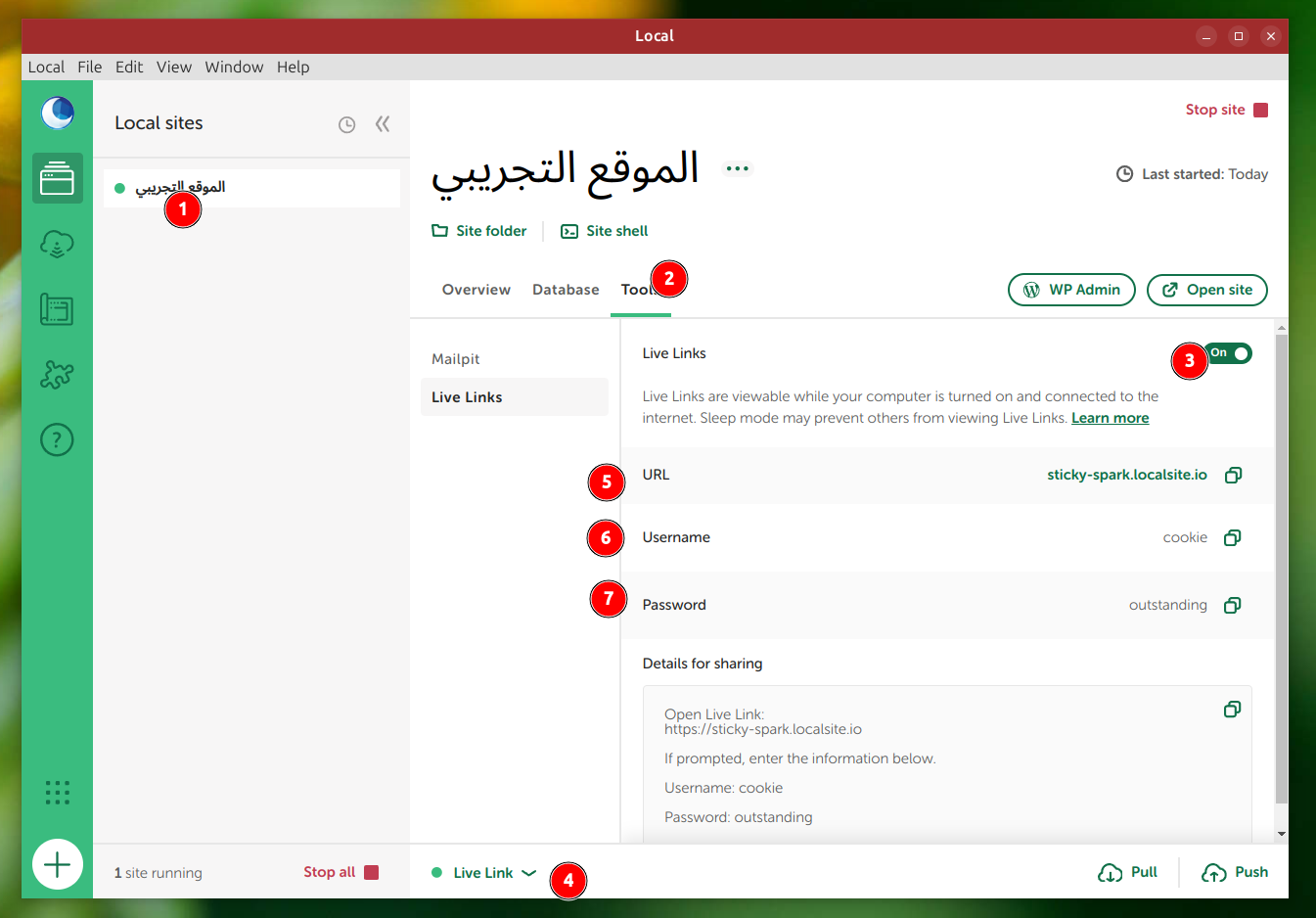Viewport: 1316px width, 918px height.
Task: Open the Site folder link
Action: pos(479,231)
